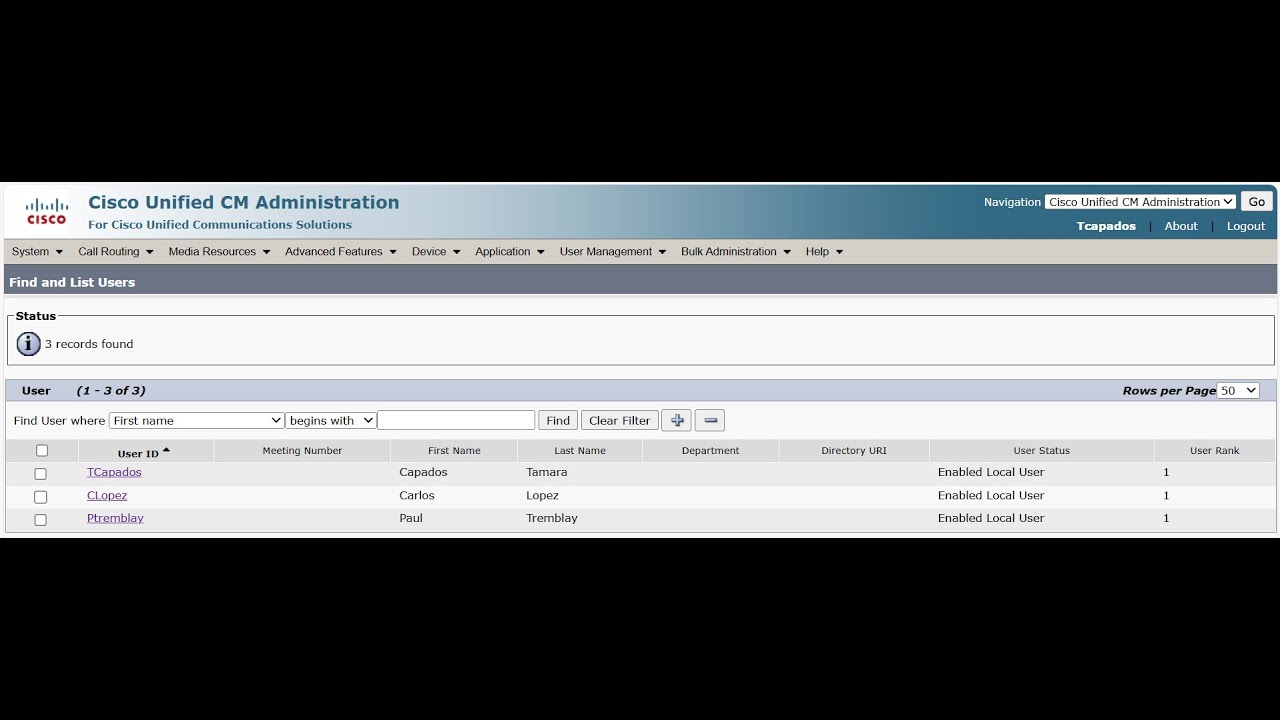The width and height of the screenshot is (1280, 720).
Task: Check the box for CLopez row
Action: click(x=41, y=497)
